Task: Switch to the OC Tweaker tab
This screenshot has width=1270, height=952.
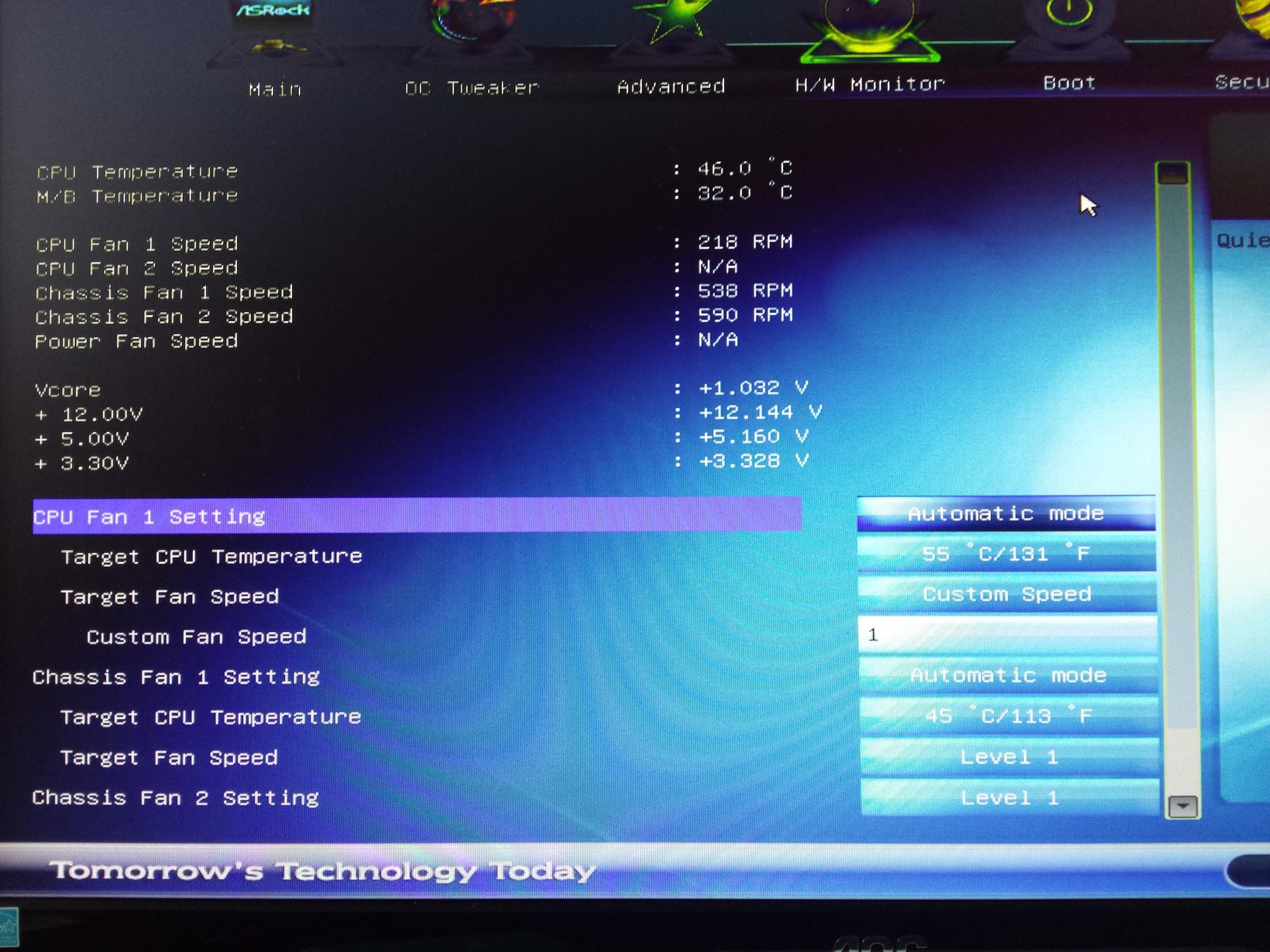Action: pos(472,88)
